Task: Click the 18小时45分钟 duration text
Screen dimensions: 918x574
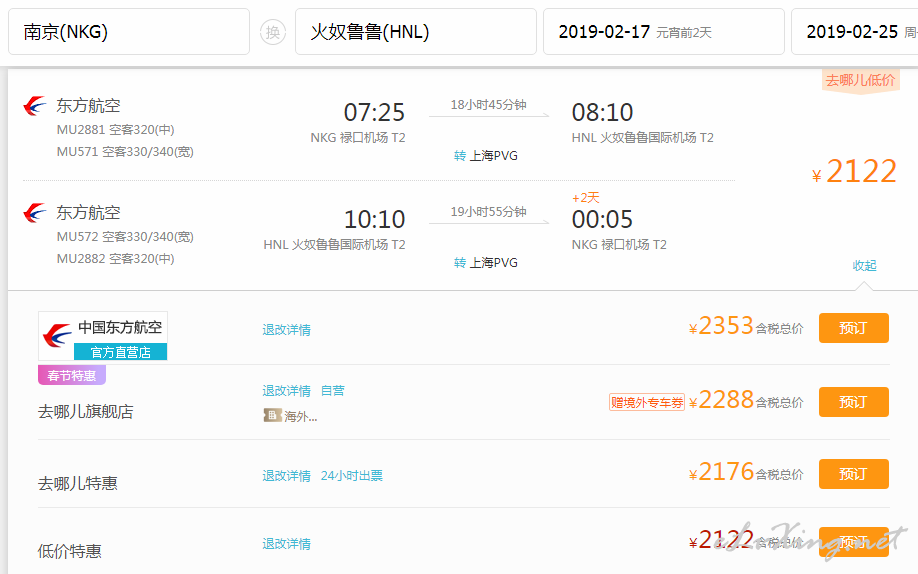Action: [x=488, y=105]
